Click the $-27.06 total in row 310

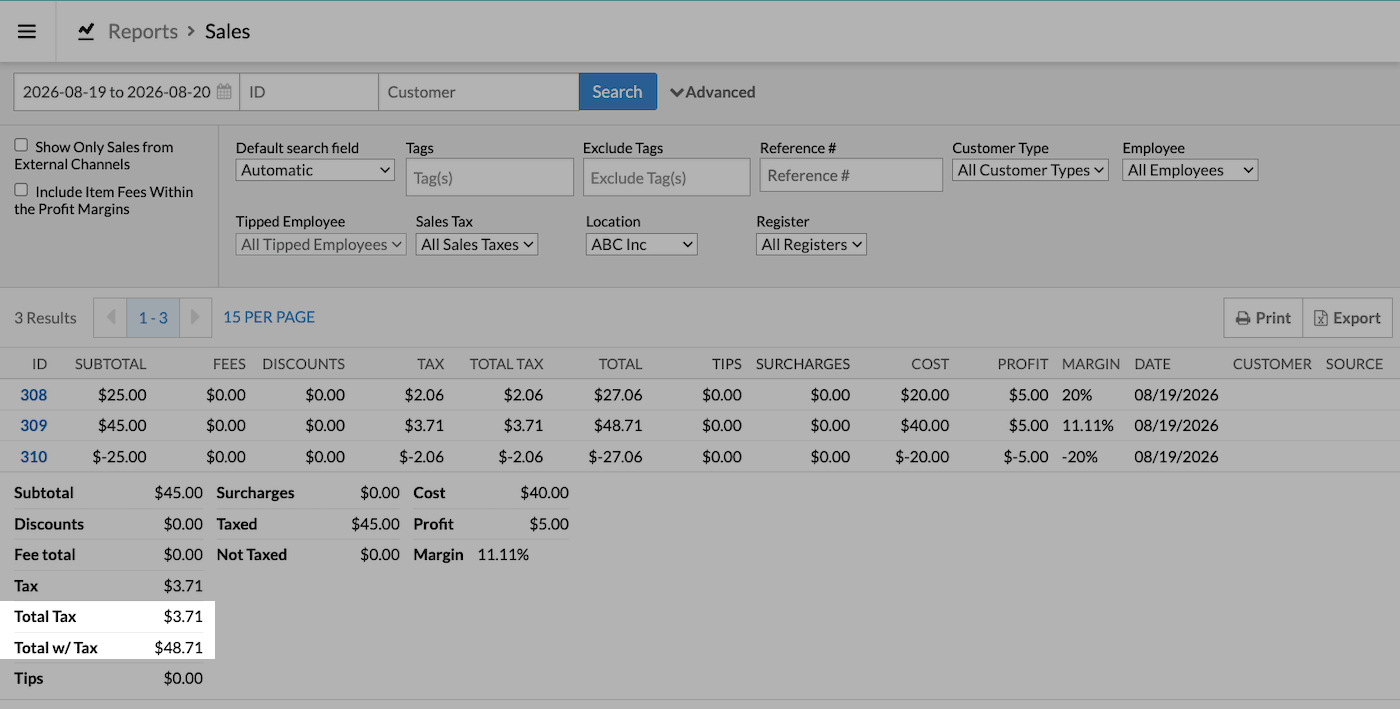pos(614,456)
